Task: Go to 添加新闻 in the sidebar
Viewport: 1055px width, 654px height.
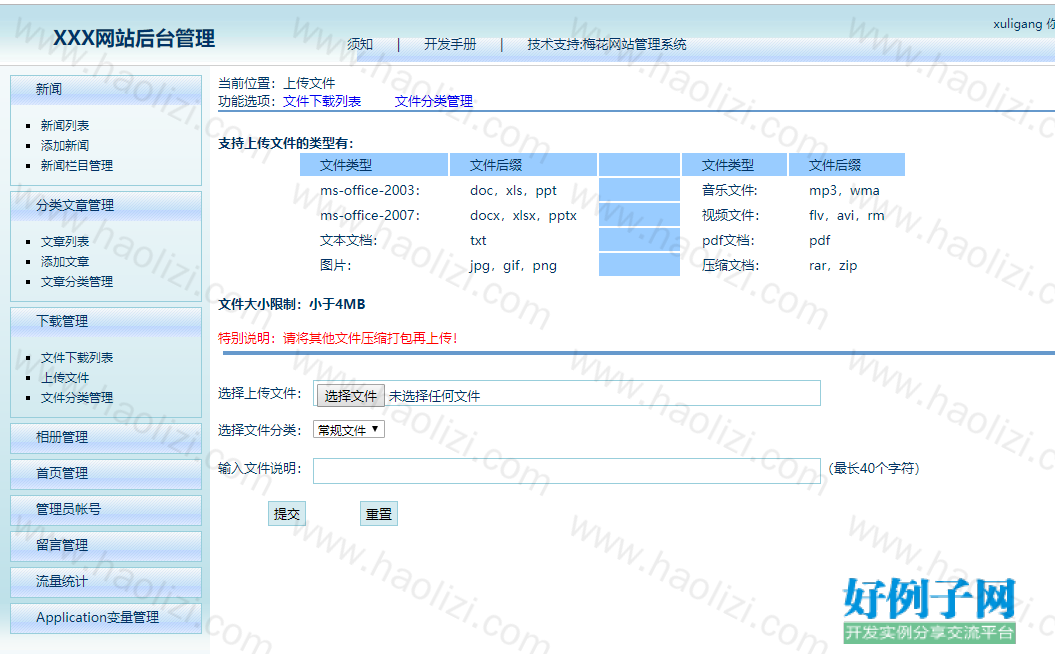Action: (65, 145)
